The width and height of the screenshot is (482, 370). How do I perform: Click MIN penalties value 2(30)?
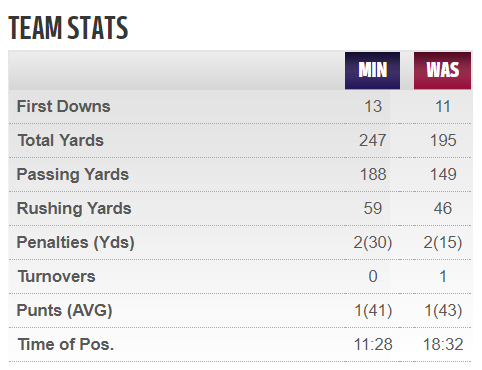[373, 243]
